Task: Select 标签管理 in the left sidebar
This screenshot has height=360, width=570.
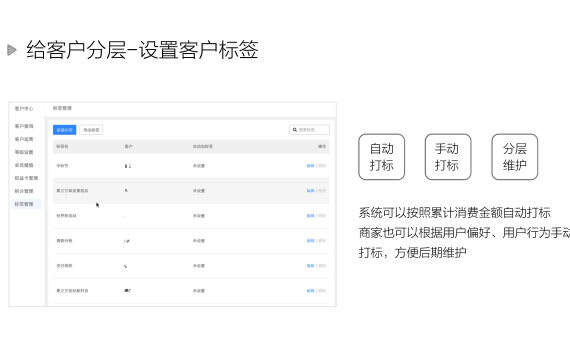Action: click(x=24, y=204)
